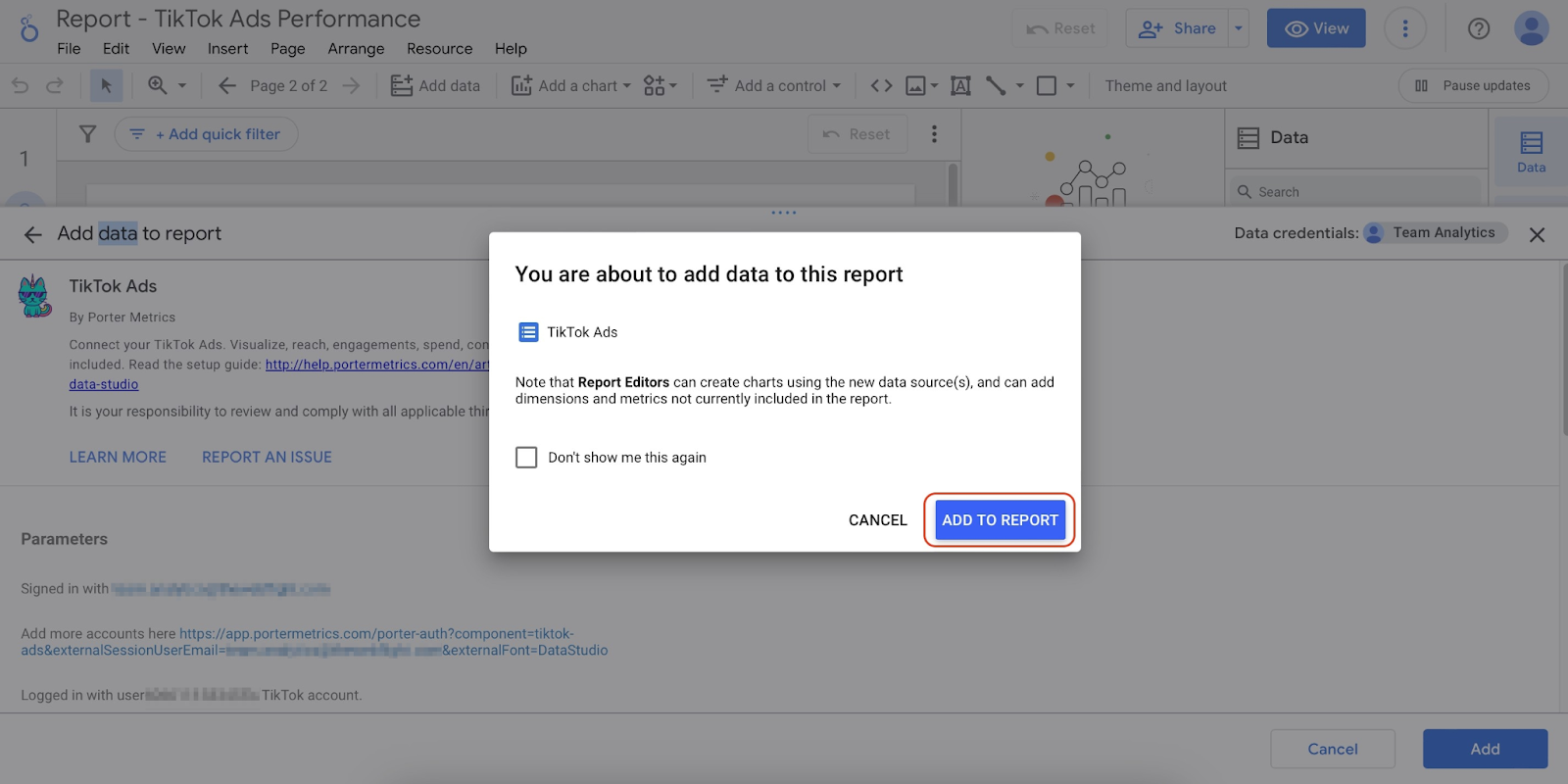Expand the line tool dropdown arrow

(x=1019, y=86)
